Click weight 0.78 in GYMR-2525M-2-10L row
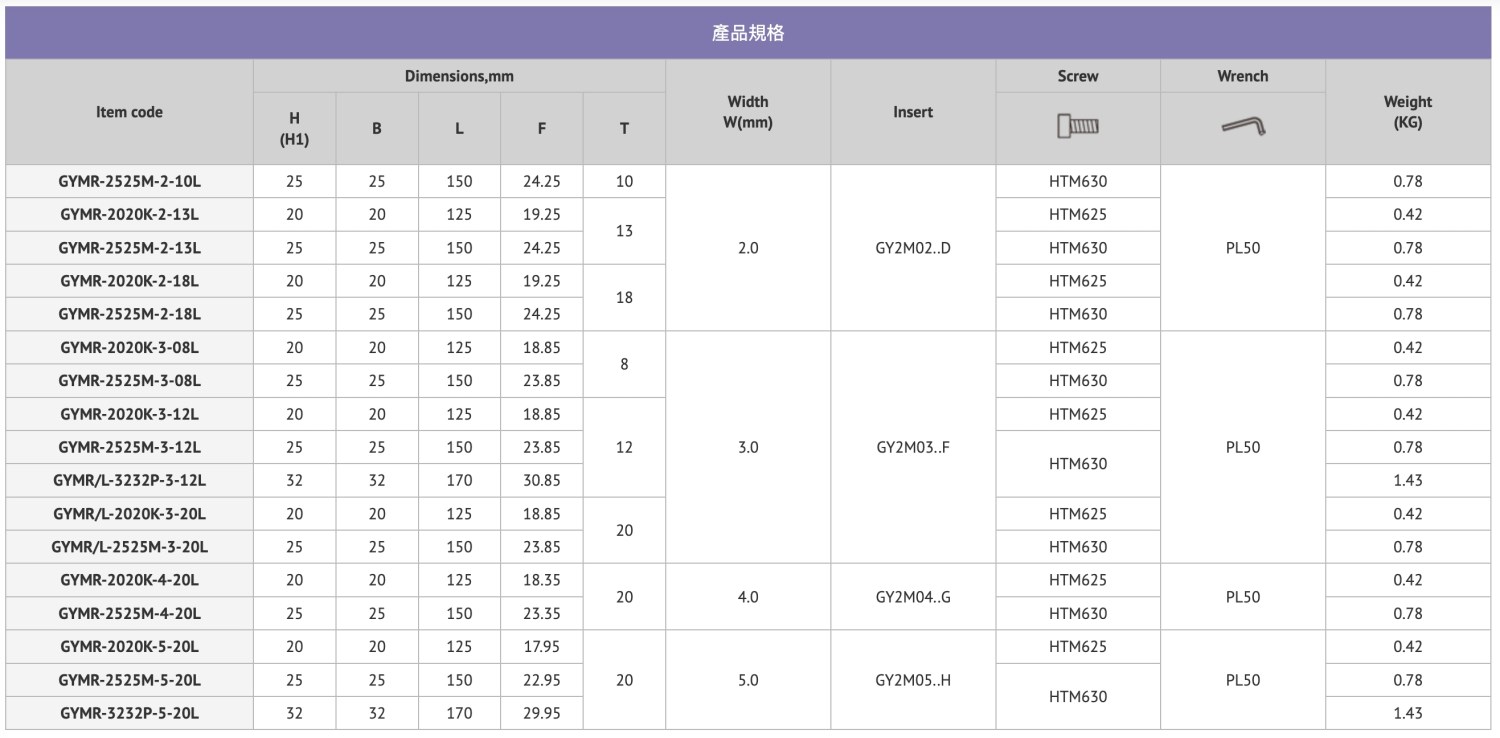This screenshot has width=1500, height=738. [x=1408, y=182]
